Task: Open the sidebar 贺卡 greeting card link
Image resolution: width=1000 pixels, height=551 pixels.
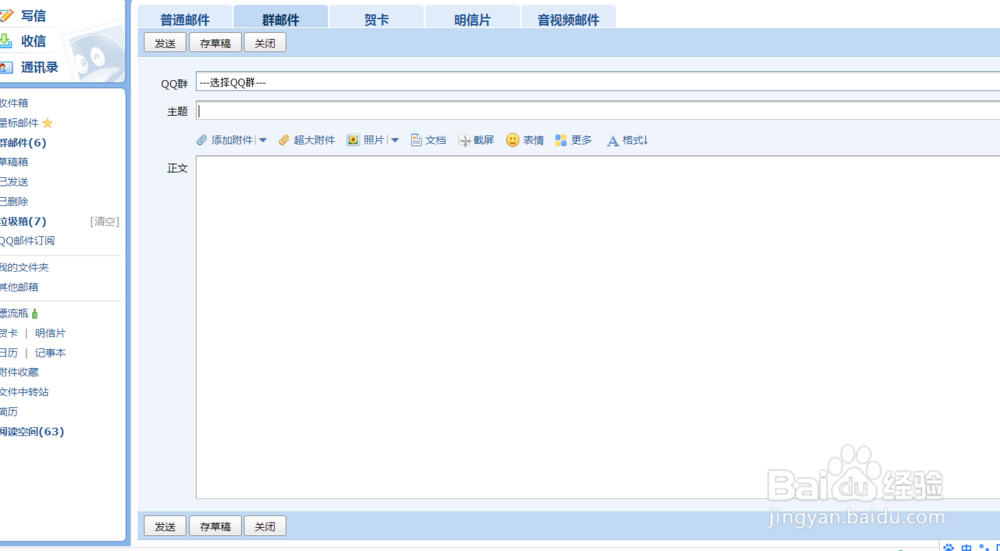Action: click(9, 333)
